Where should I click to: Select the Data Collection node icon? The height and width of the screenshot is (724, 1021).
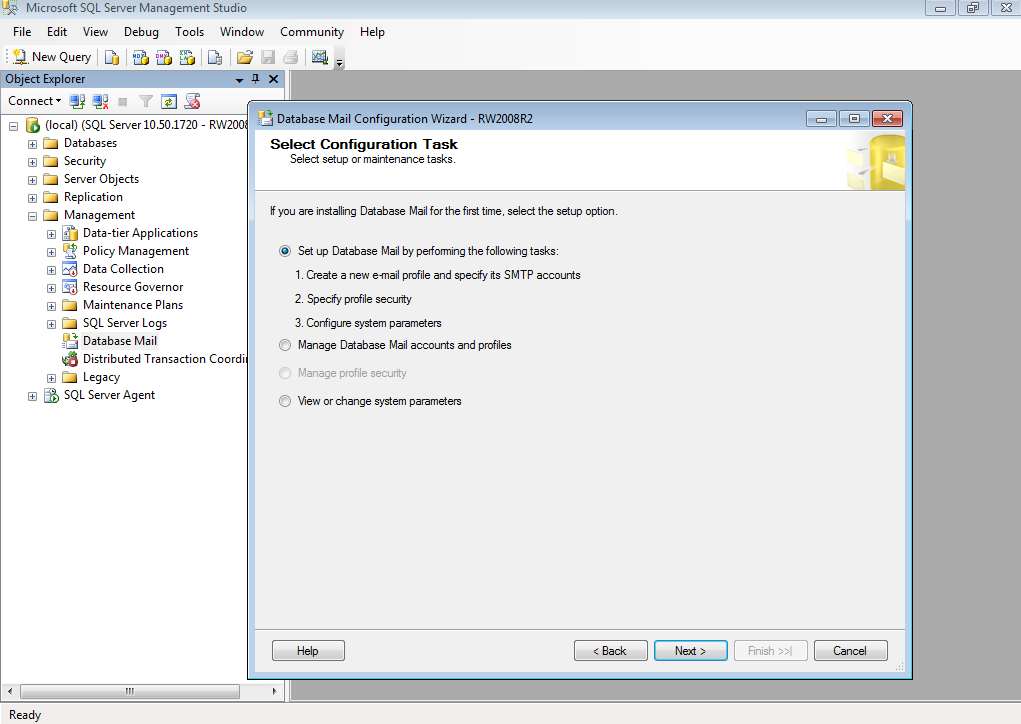point(70,269)
